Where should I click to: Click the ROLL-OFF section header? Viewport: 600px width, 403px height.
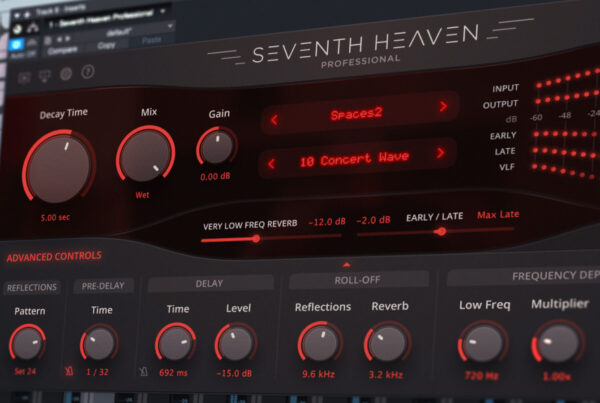[358, 280]
